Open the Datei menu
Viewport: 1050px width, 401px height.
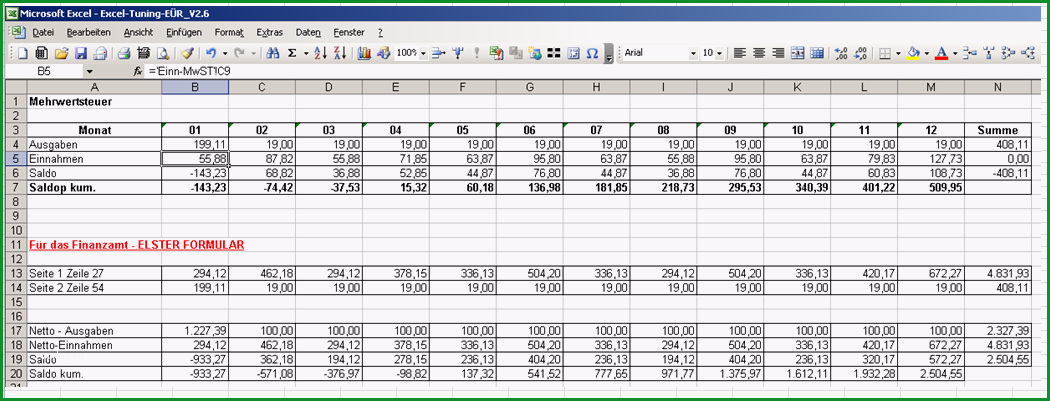(43, 32)
